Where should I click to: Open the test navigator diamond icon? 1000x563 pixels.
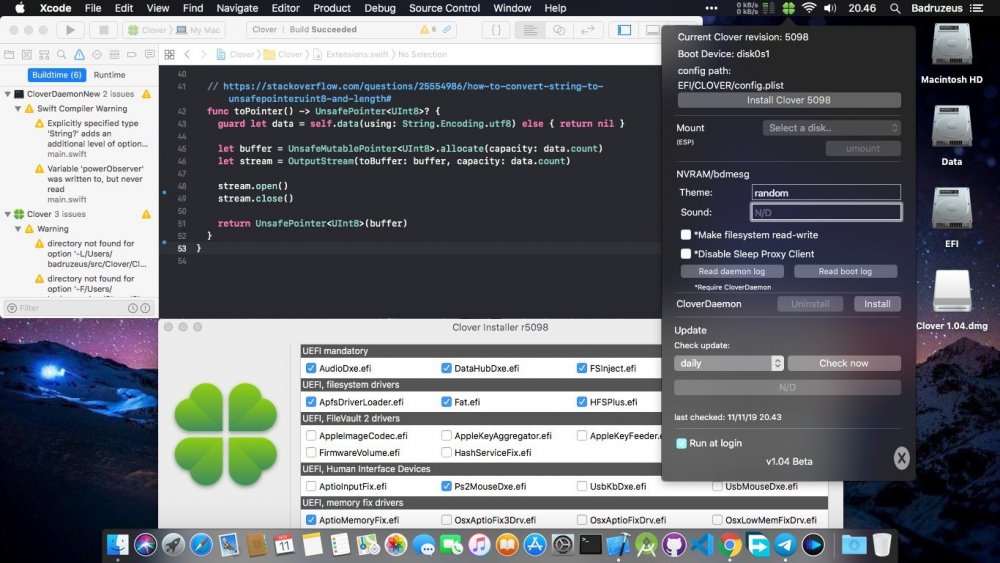97,55
